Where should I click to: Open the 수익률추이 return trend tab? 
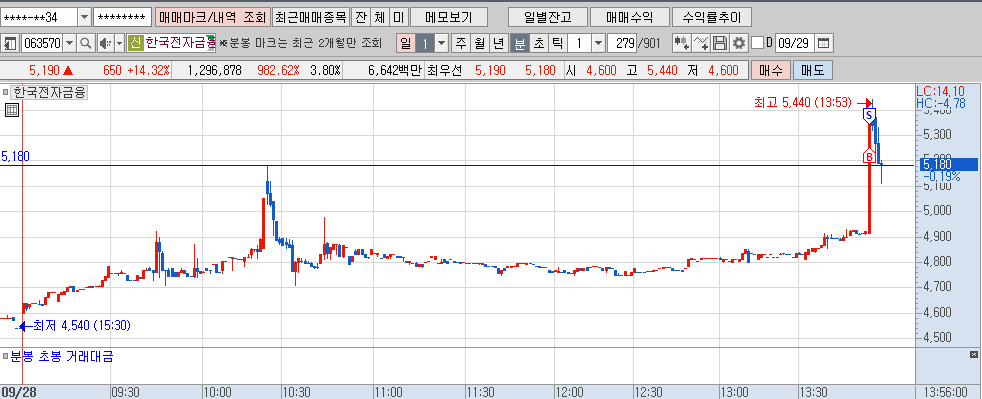[x=711, y=17]
